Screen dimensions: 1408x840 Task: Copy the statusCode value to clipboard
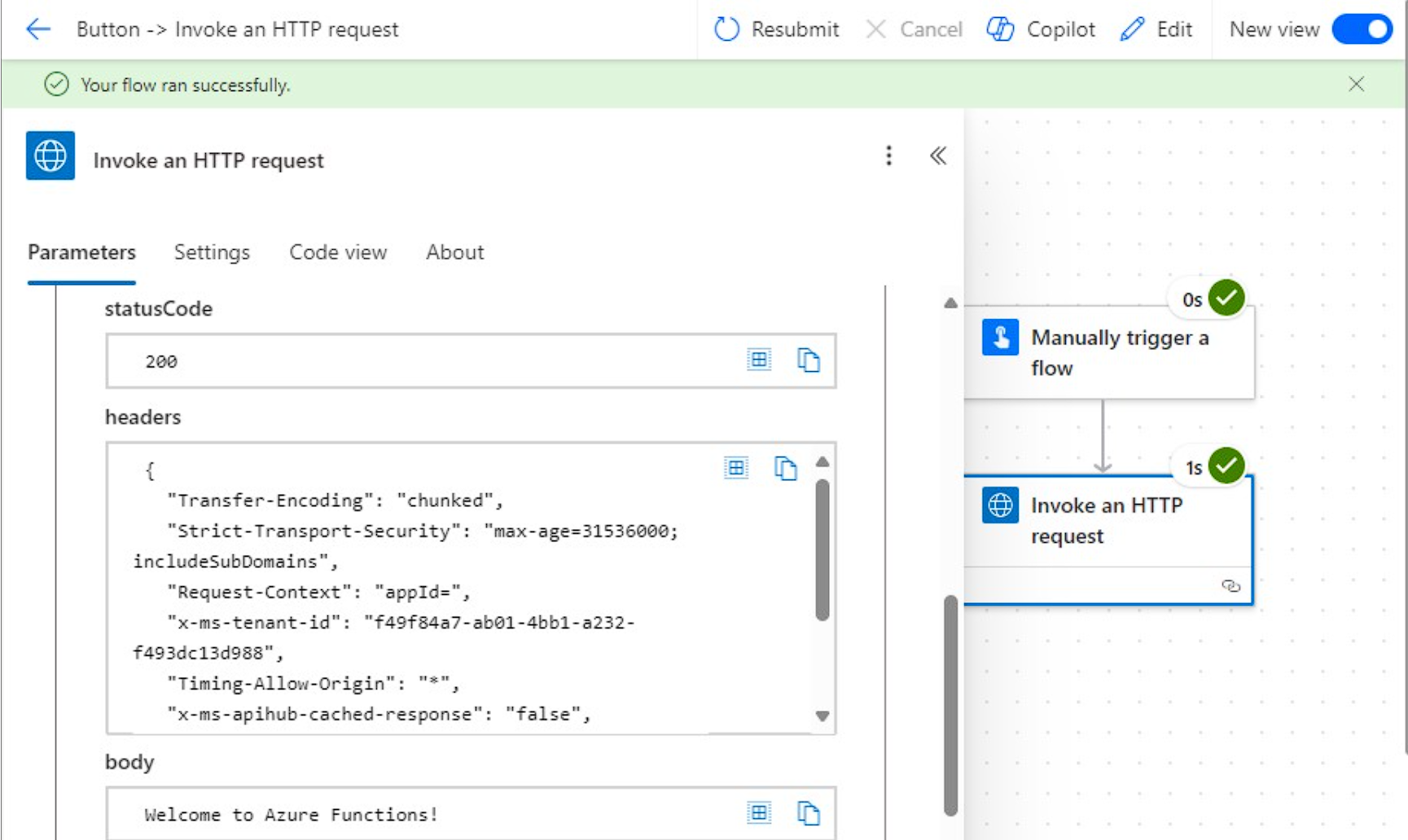coord(808,360)
